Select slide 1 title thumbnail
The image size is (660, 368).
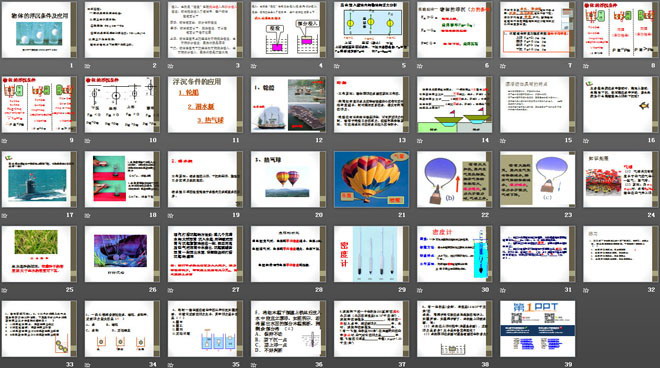pyautogui.click(x=39, y=29)
